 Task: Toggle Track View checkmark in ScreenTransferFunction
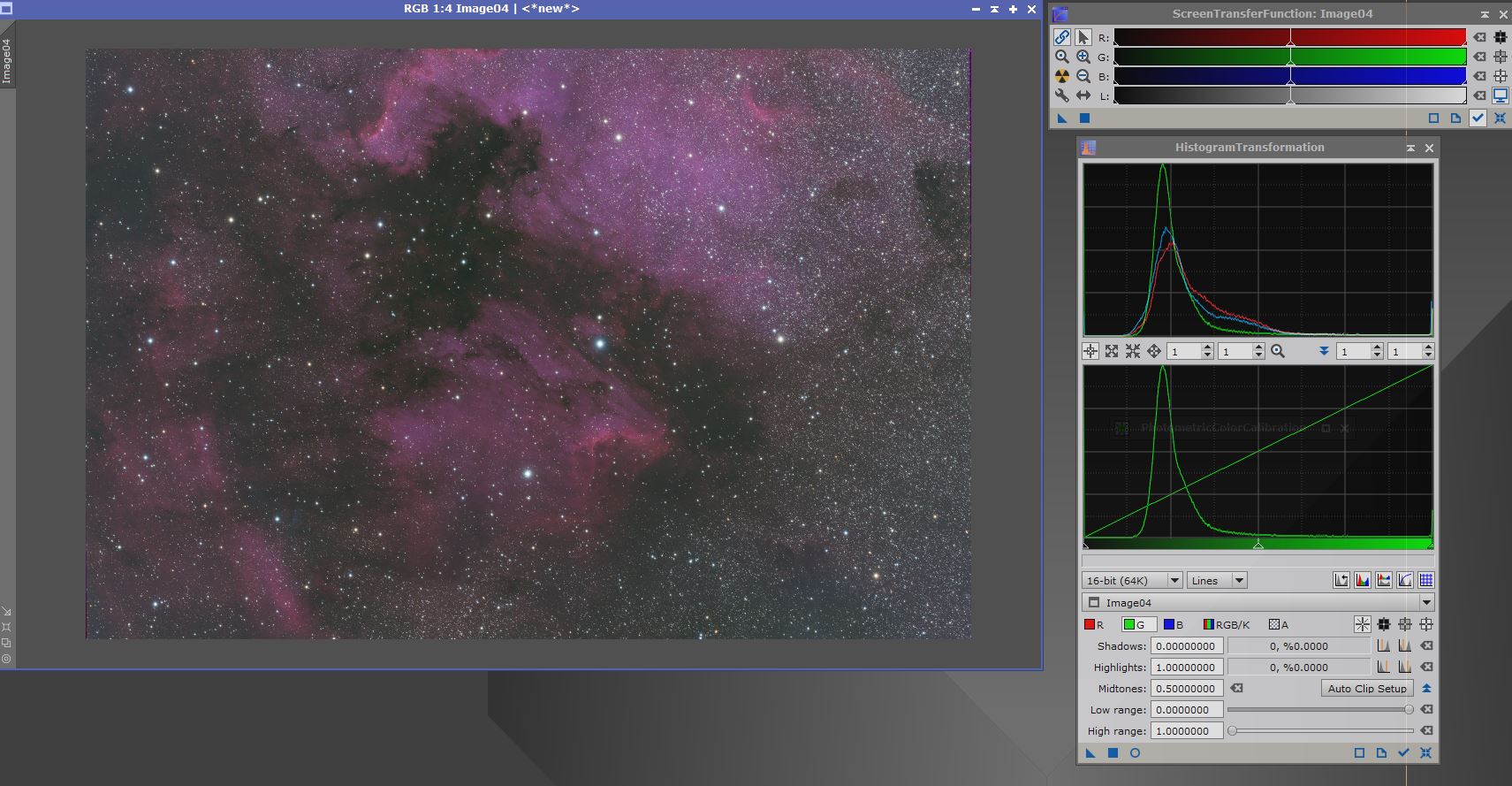pos(1478,118)
